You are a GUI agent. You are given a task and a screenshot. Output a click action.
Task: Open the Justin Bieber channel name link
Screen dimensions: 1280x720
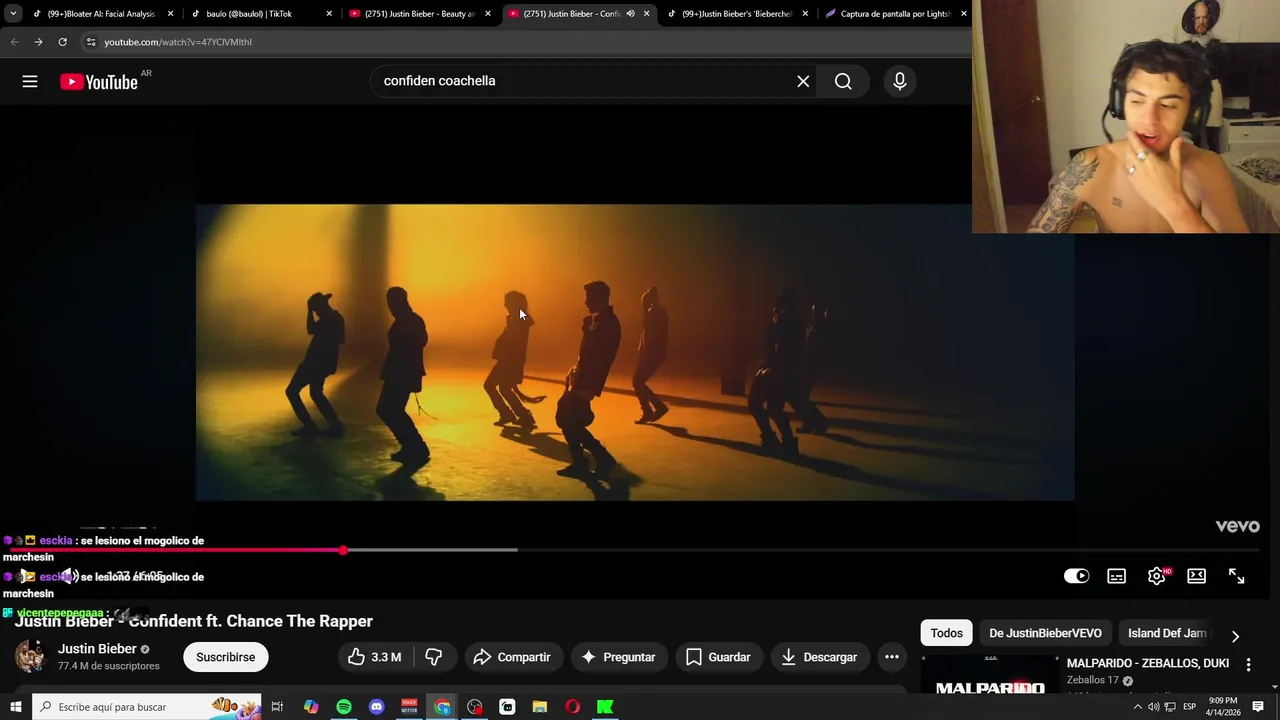[97, 649]
